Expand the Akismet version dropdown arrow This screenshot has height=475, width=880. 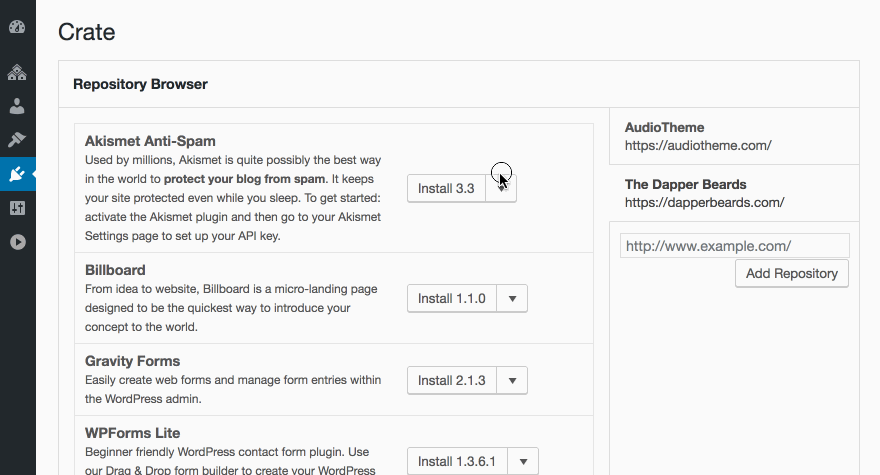(501, 189)
